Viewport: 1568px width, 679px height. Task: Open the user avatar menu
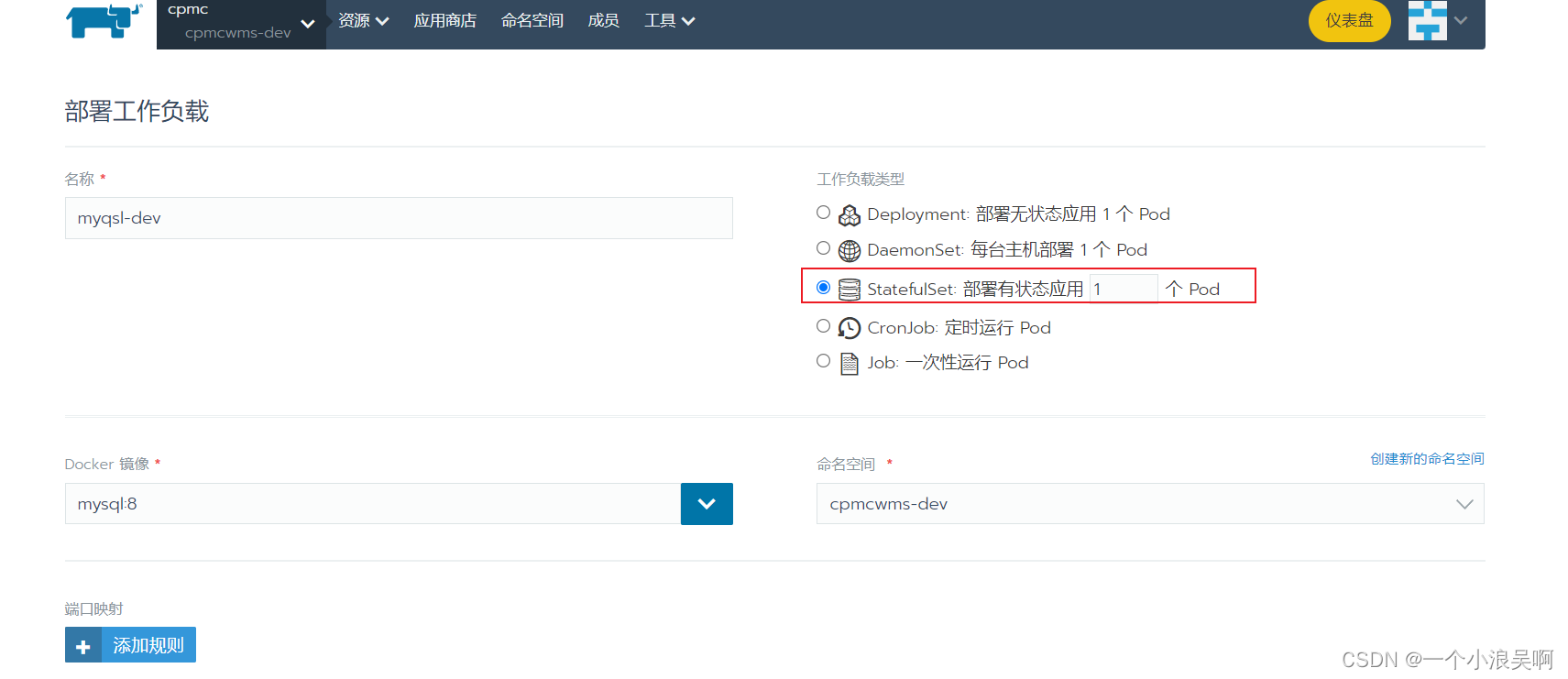pos(1427,20)
